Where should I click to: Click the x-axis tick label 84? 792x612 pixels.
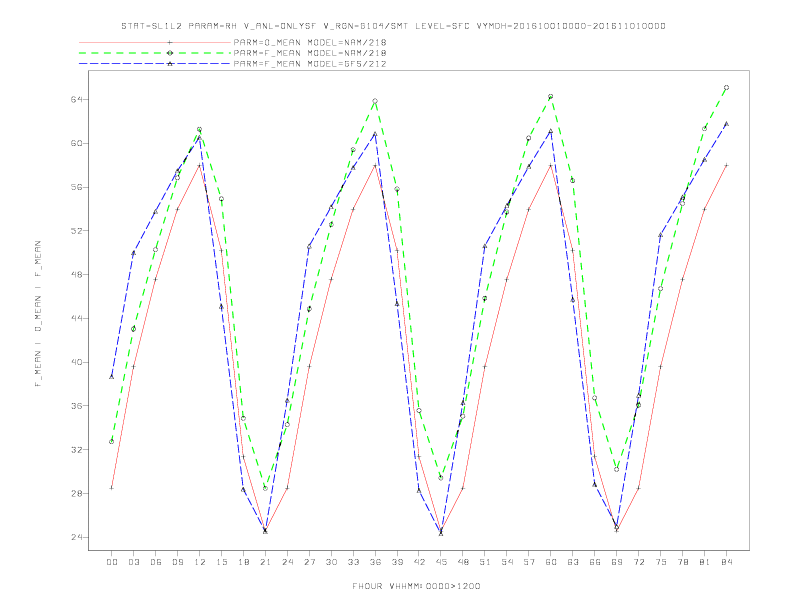point(726,562)
